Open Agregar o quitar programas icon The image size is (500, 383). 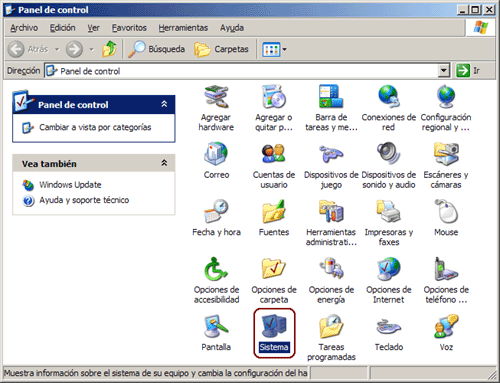click(274, 97)
